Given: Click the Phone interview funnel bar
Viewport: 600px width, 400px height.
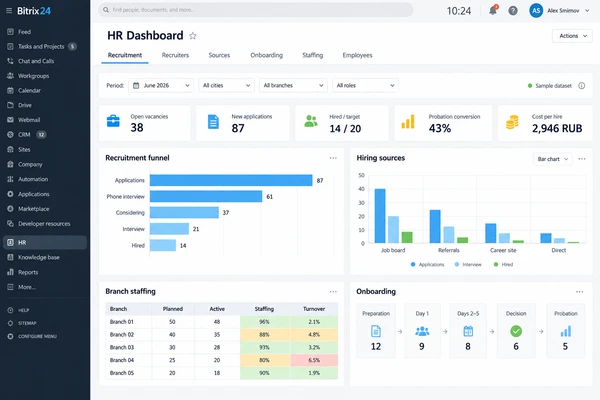Looking at the screenshot, I should pyautogui.click(x=206, y=196).
